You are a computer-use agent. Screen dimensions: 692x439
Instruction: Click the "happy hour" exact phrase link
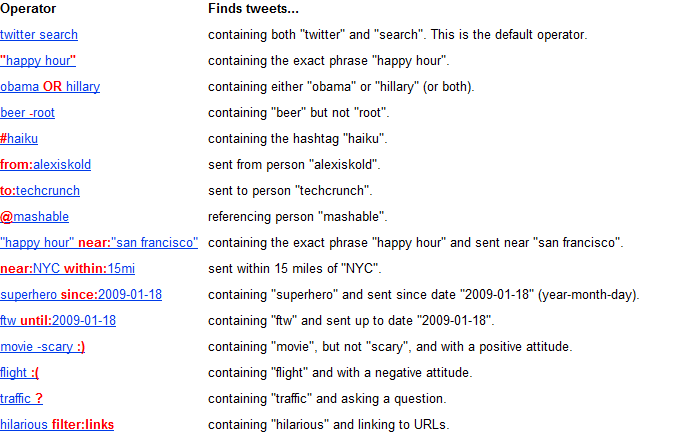pos(38,61)
